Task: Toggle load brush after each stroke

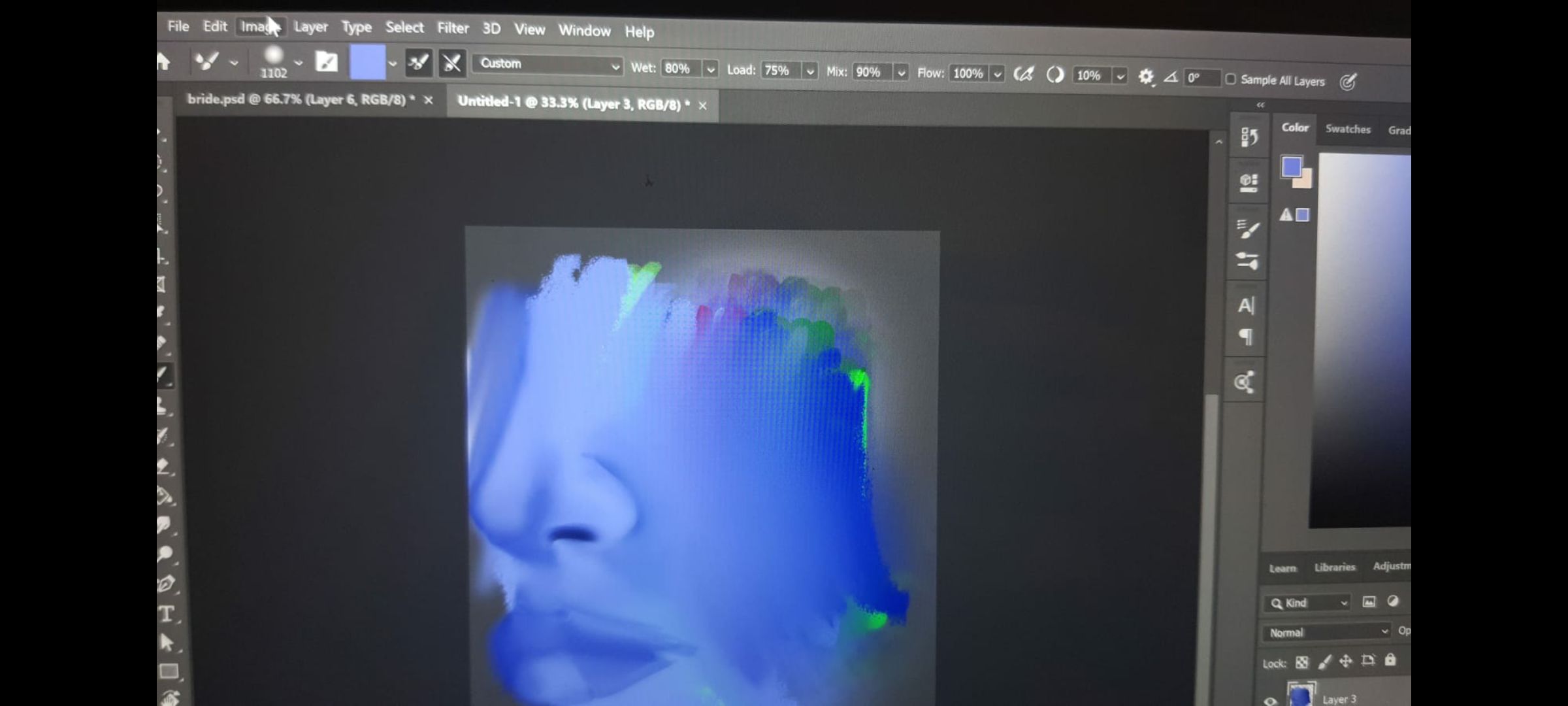Action: [x=418, y=63]
